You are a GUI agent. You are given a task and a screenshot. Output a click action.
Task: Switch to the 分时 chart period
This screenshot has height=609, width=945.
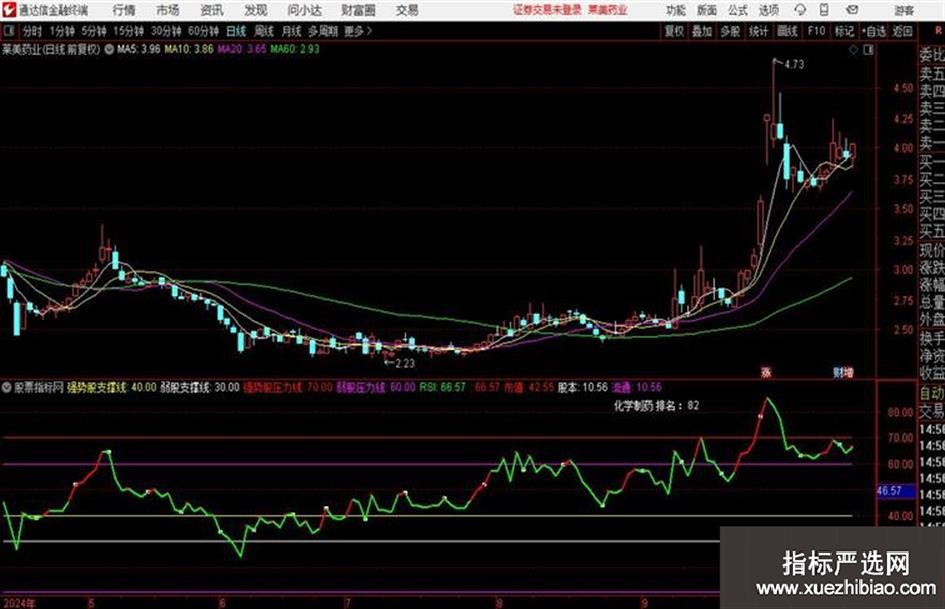point(32,31)
